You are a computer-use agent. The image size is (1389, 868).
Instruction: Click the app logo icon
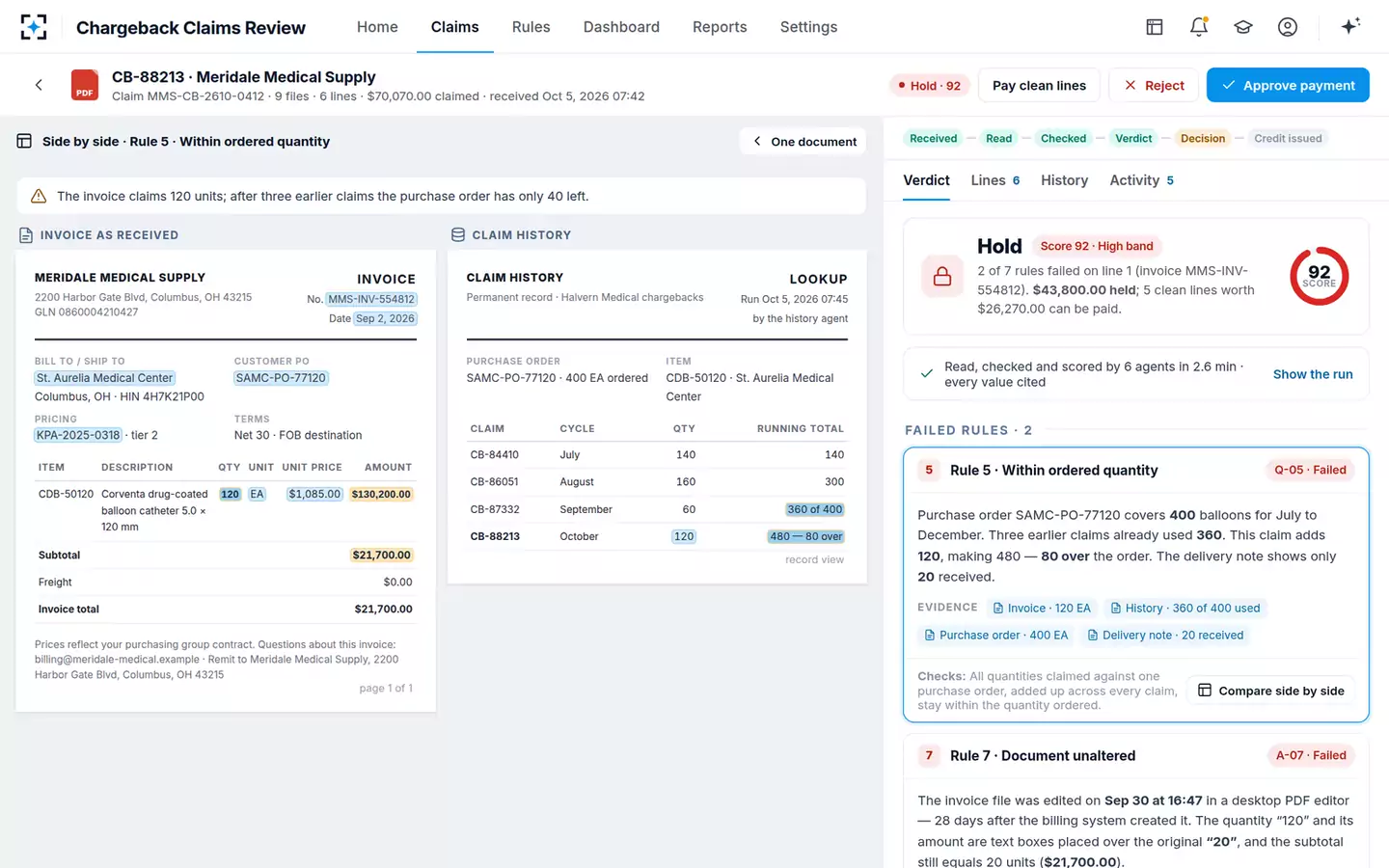(x=34, y=27)
